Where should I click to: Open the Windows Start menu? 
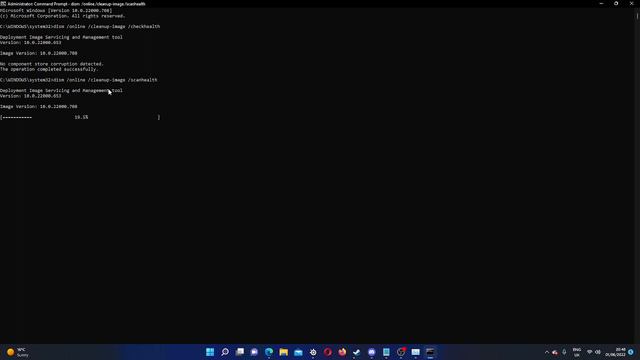pos(210,352)
